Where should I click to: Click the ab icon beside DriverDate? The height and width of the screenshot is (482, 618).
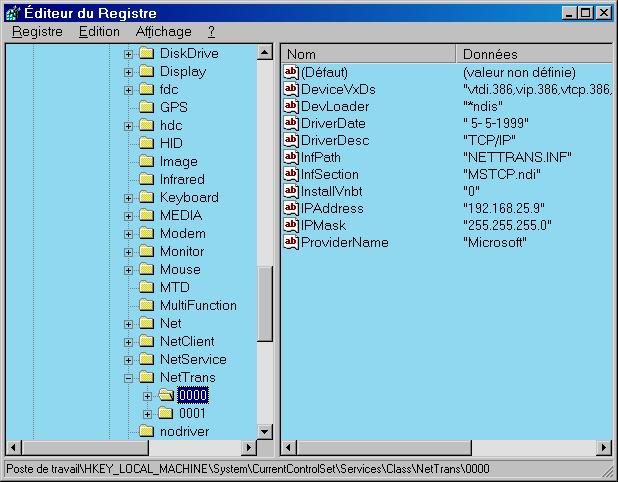(x=291, y=123)
